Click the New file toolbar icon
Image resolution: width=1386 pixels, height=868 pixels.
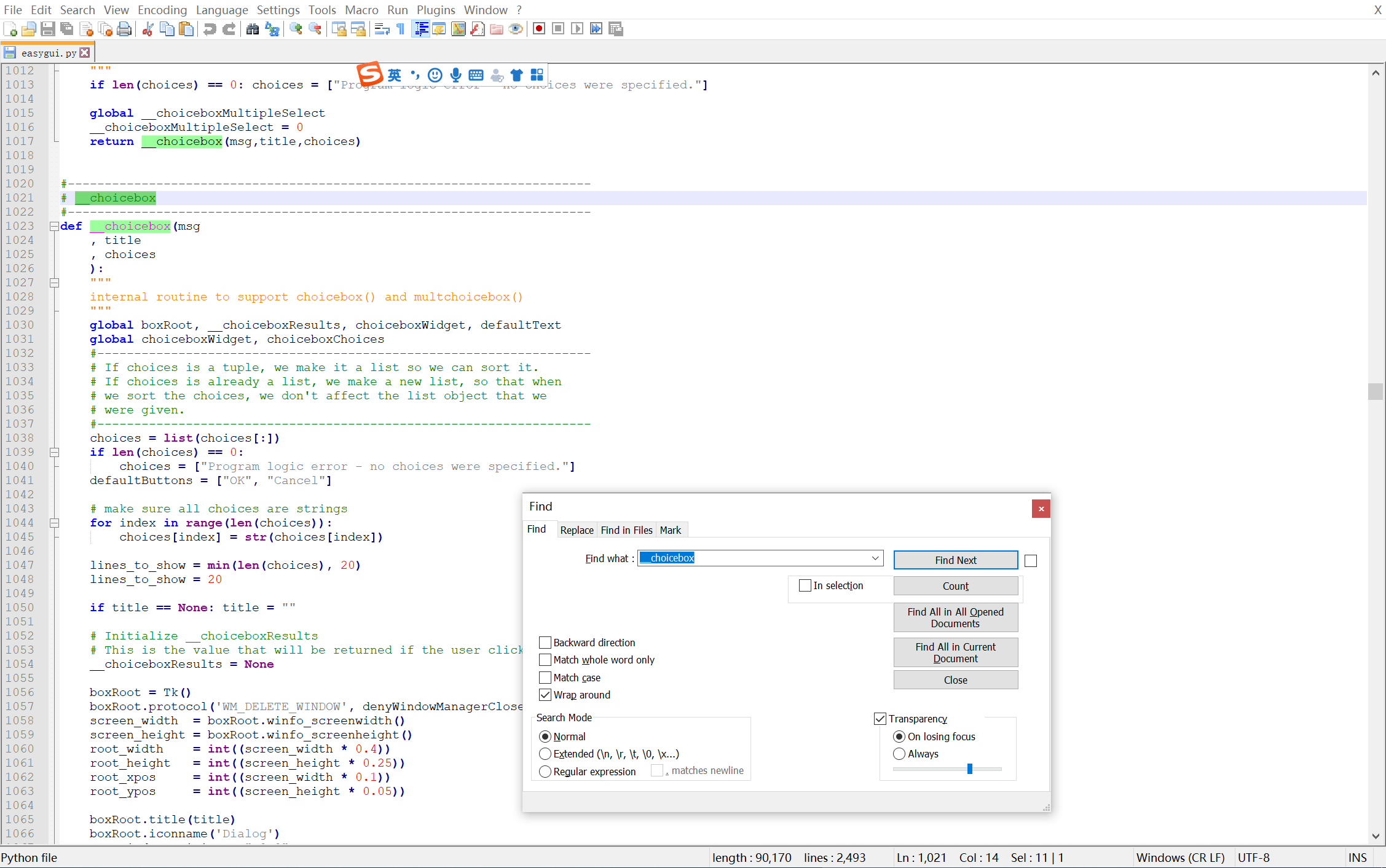[x=10, y=29]
